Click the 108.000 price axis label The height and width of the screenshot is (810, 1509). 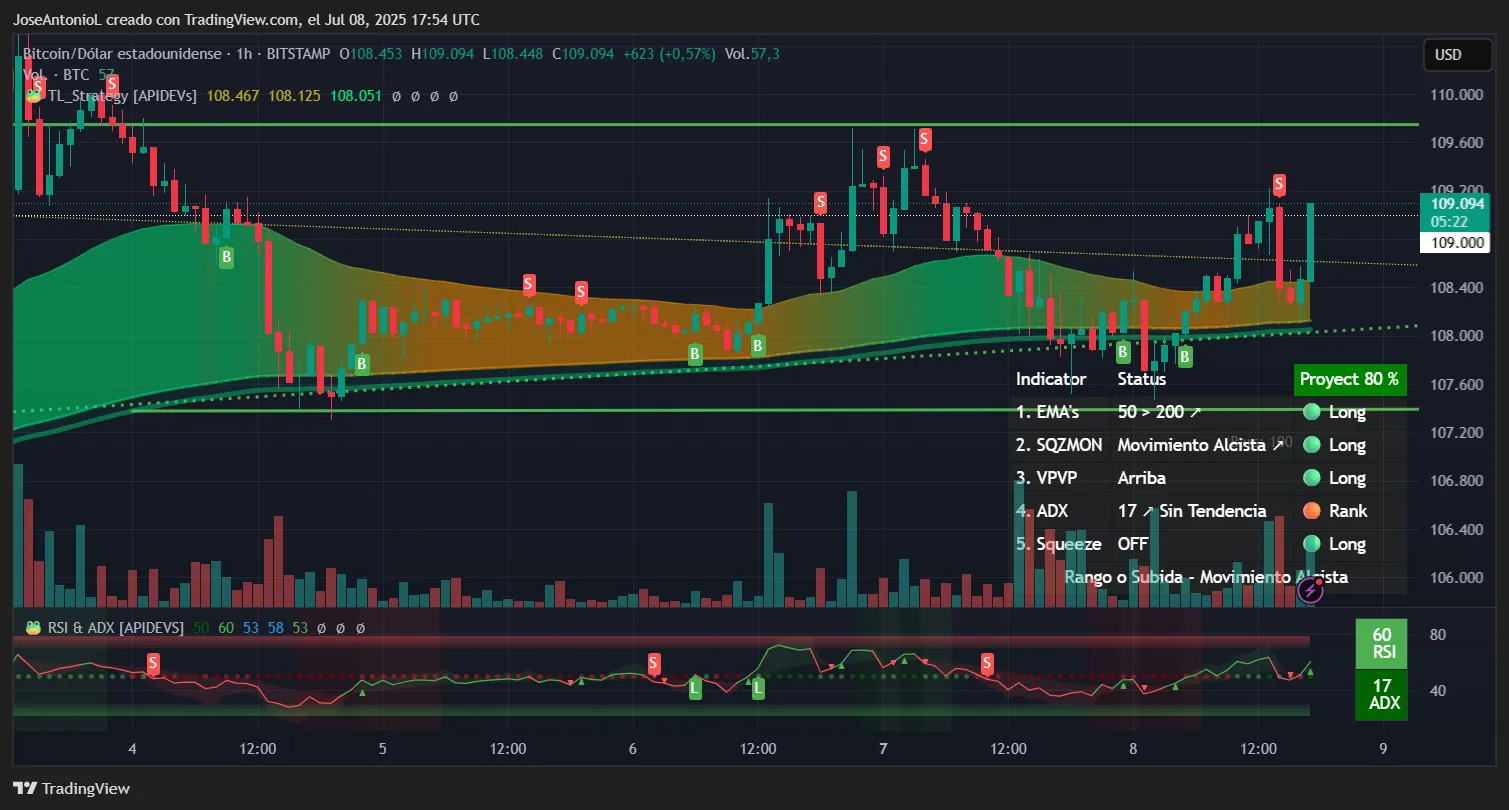coord(1456,336)
